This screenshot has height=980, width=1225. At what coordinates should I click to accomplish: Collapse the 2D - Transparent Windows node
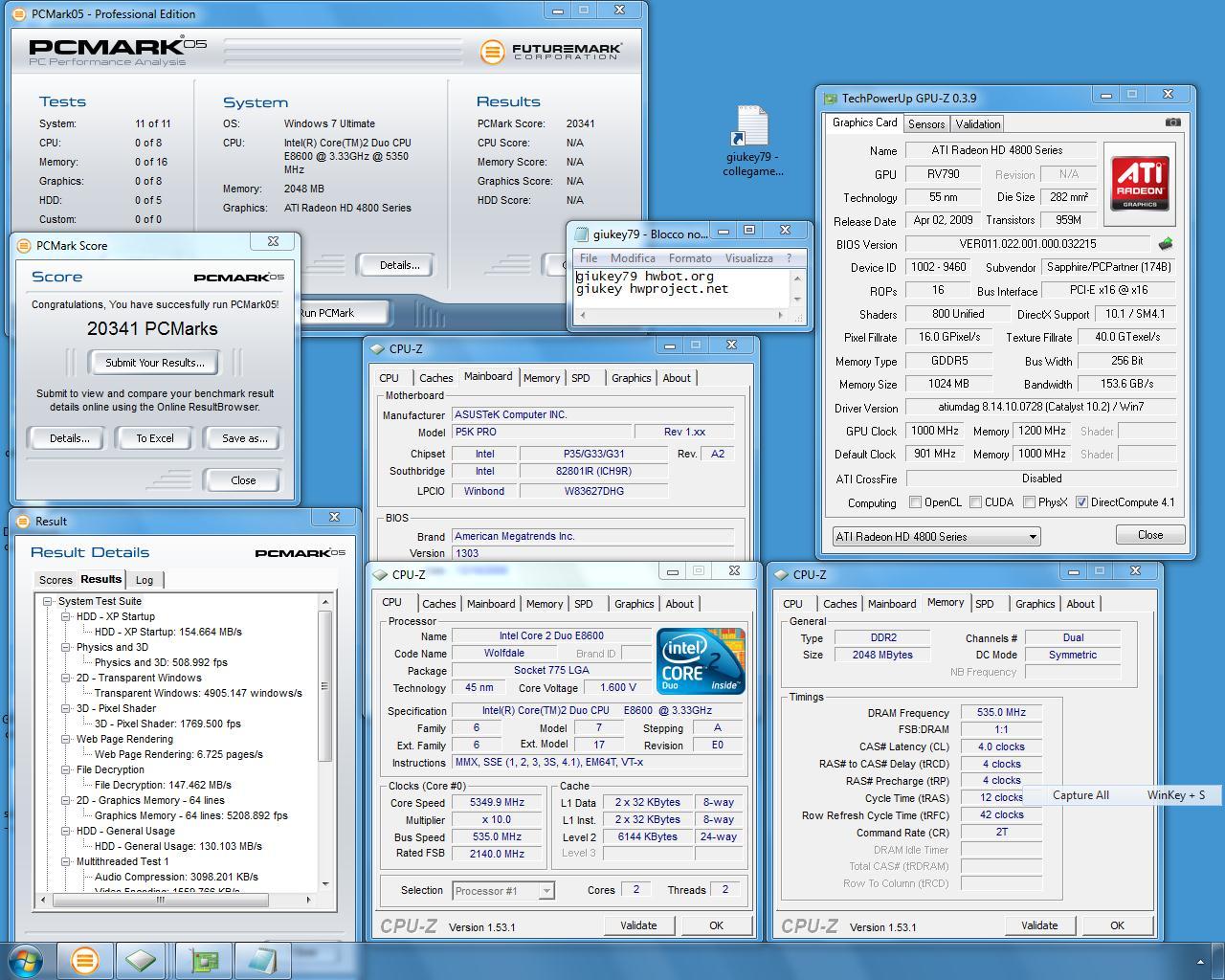coord(66,678)
